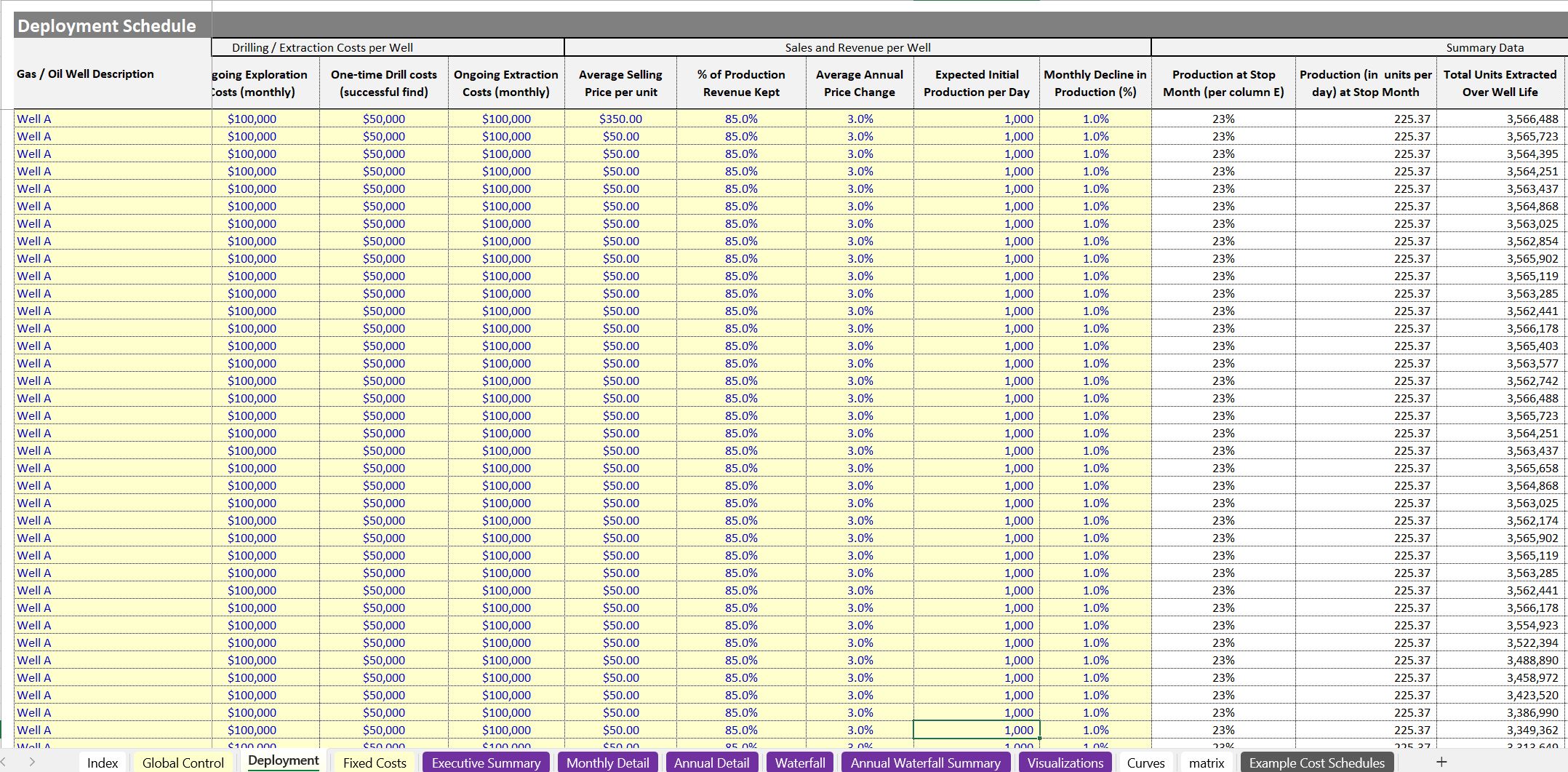Click the Total Units Extracted column header
Viewport: 1568px width, 772px height.
click(x=1500, y=83)
